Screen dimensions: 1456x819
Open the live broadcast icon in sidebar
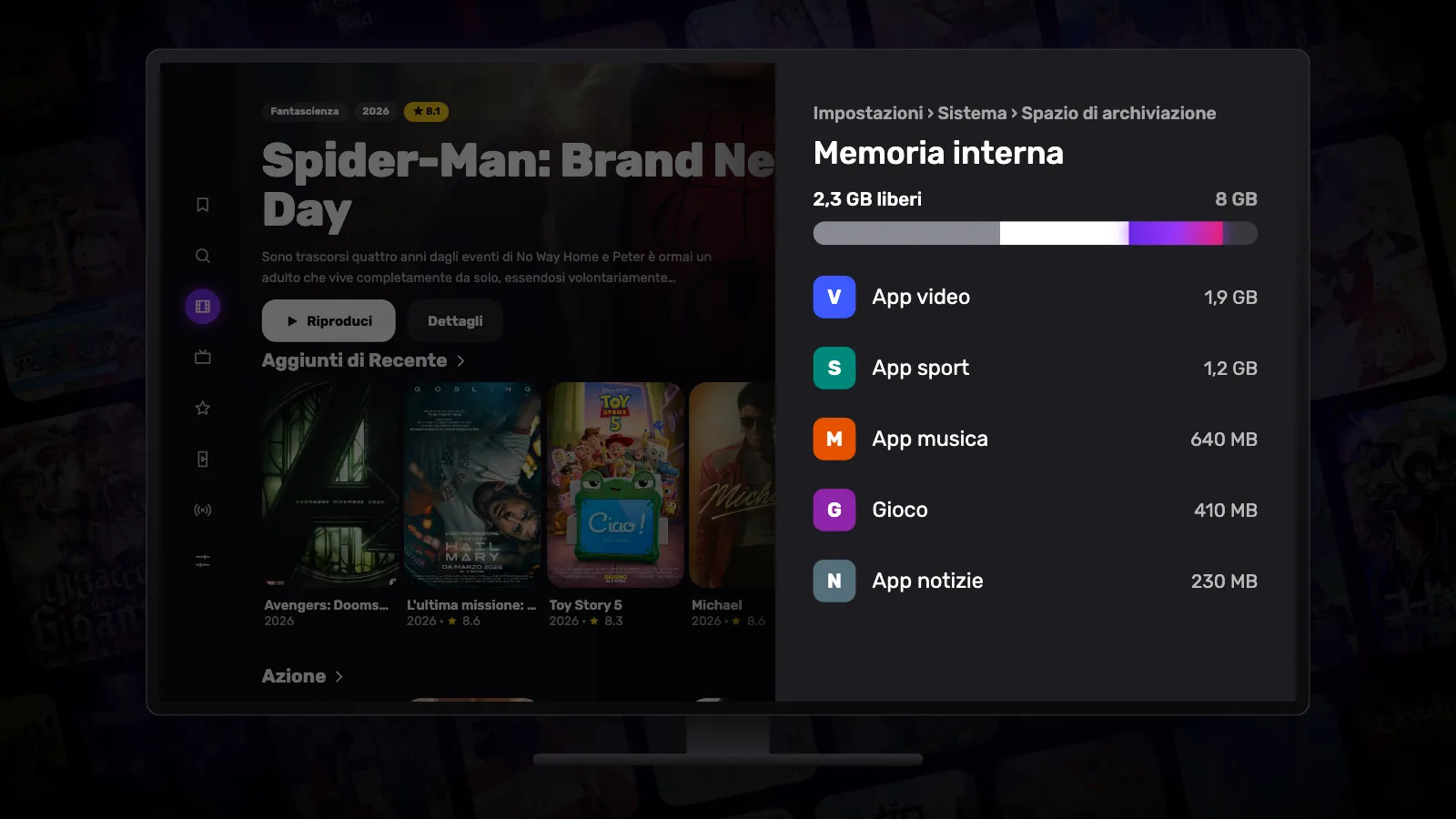point(203,510)
